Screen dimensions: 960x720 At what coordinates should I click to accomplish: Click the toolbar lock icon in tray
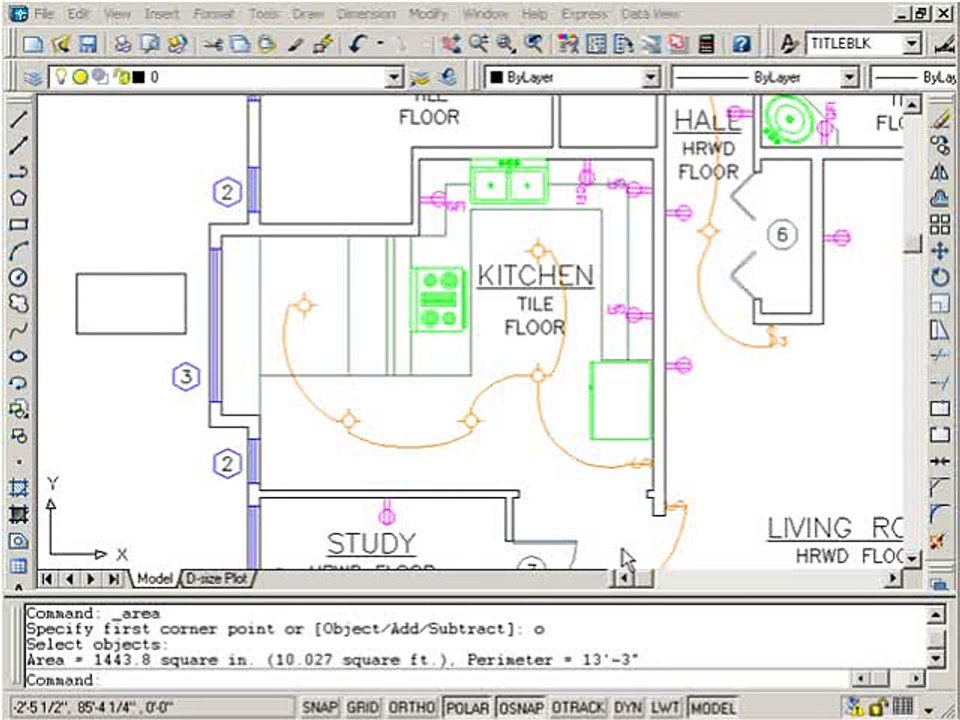879,708
